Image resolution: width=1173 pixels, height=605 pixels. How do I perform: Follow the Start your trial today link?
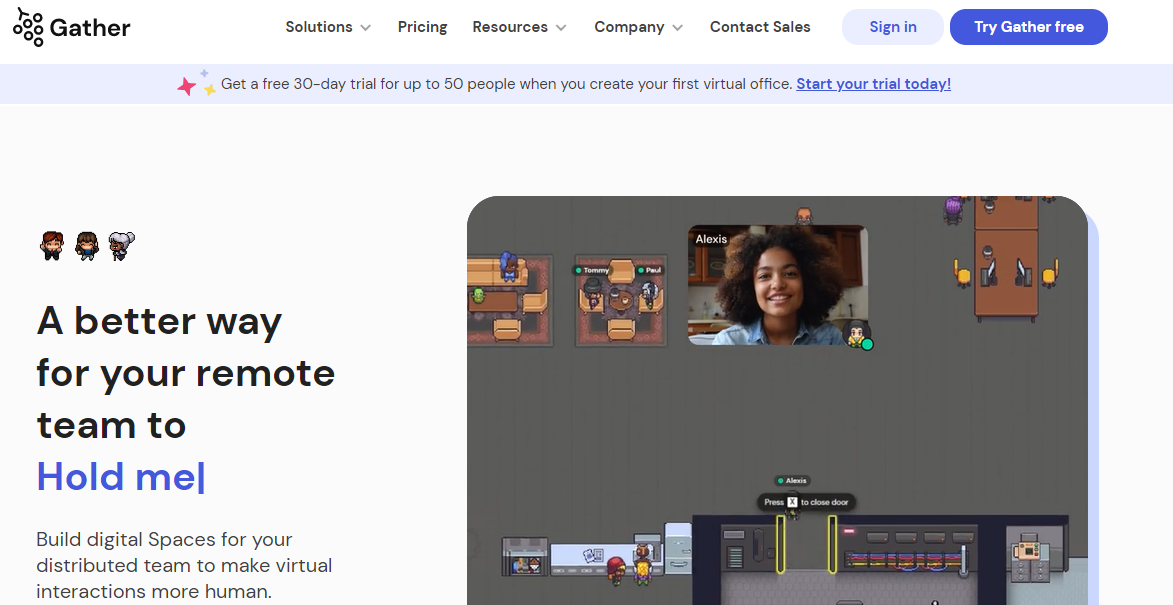click(874, 84)
